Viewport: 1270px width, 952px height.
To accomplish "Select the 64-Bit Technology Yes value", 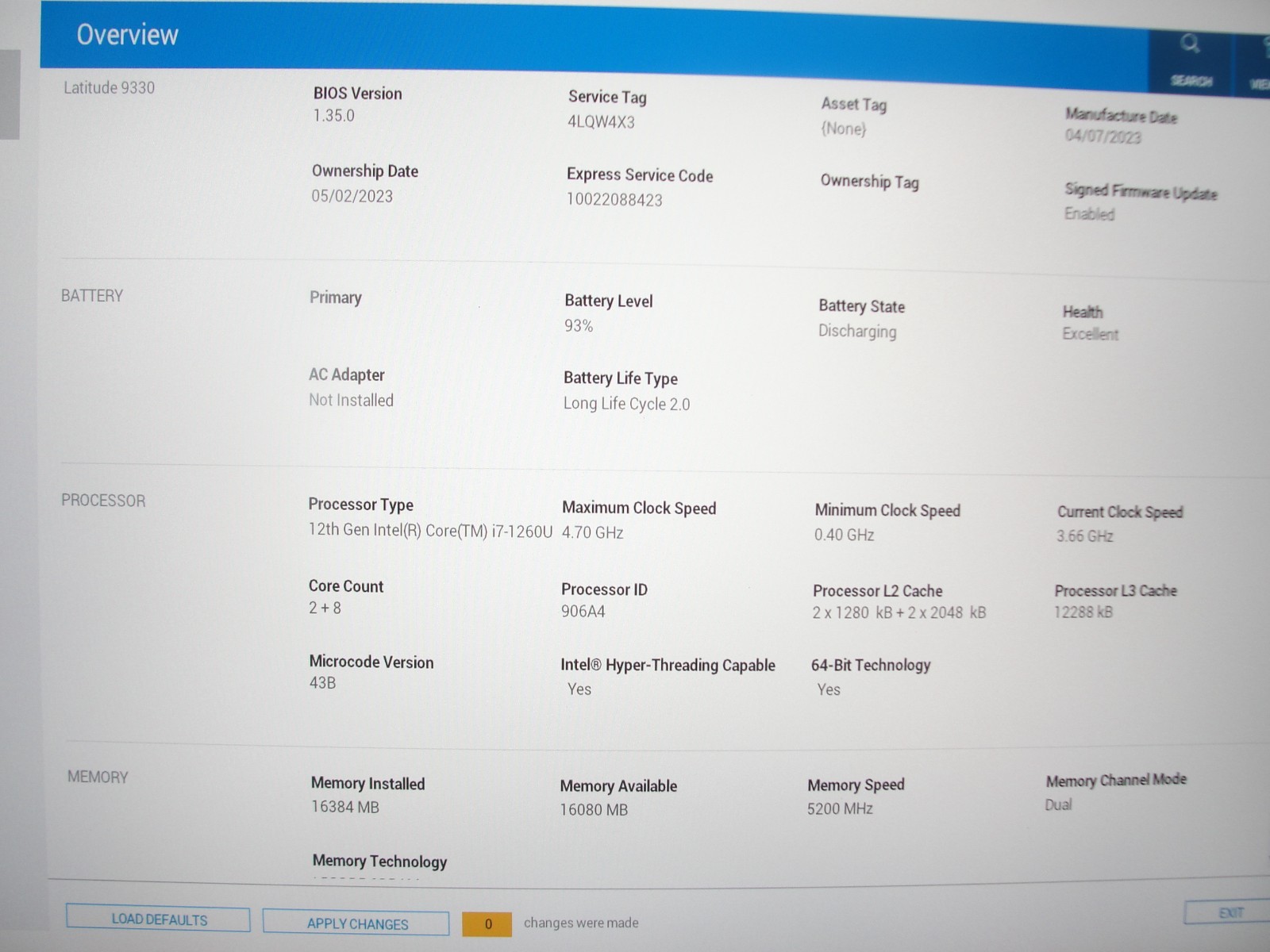I will point(828,690).
